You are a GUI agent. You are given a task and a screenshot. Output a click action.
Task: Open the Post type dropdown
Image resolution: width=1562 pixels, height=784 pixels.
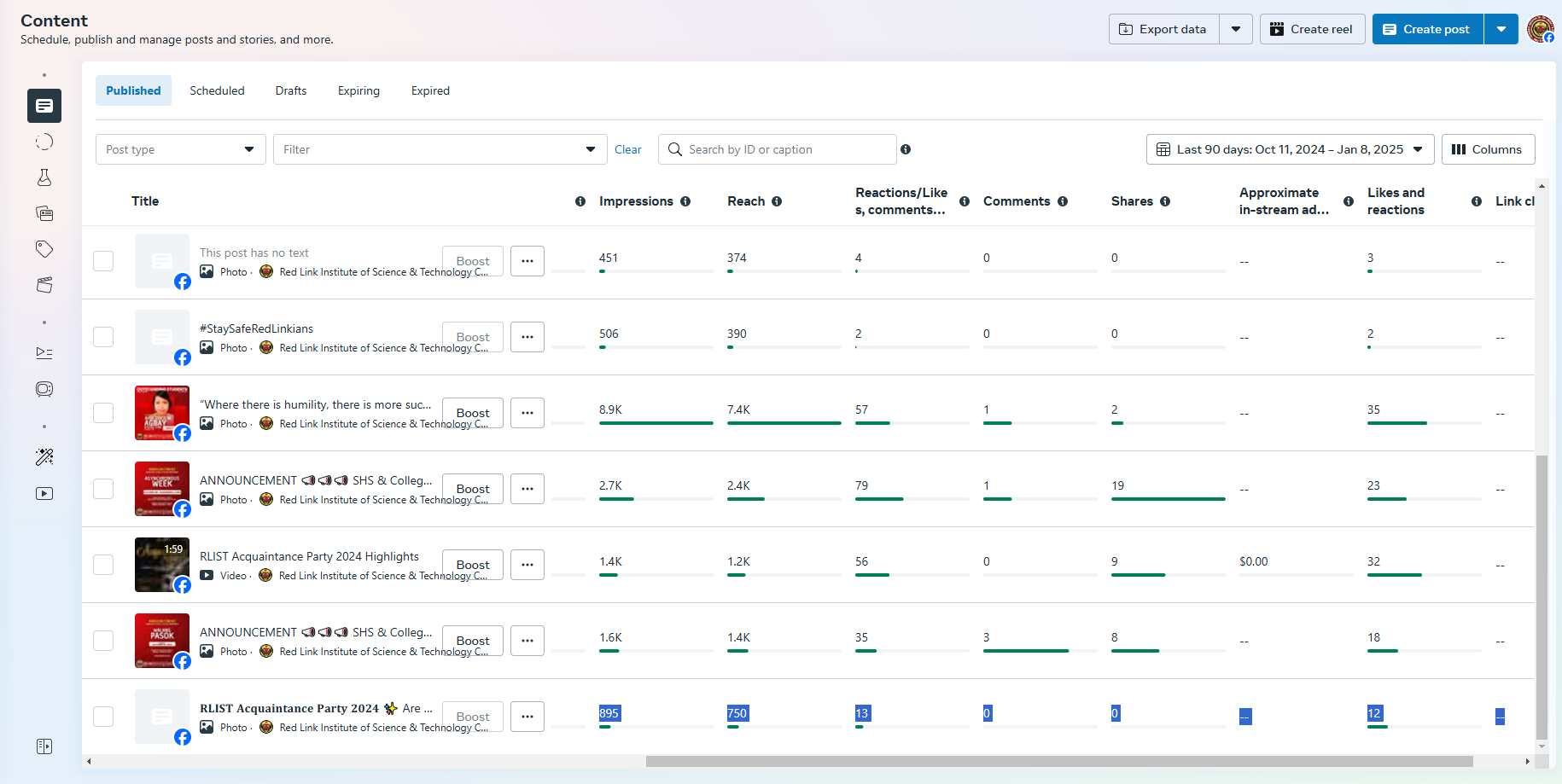point(180,149)
